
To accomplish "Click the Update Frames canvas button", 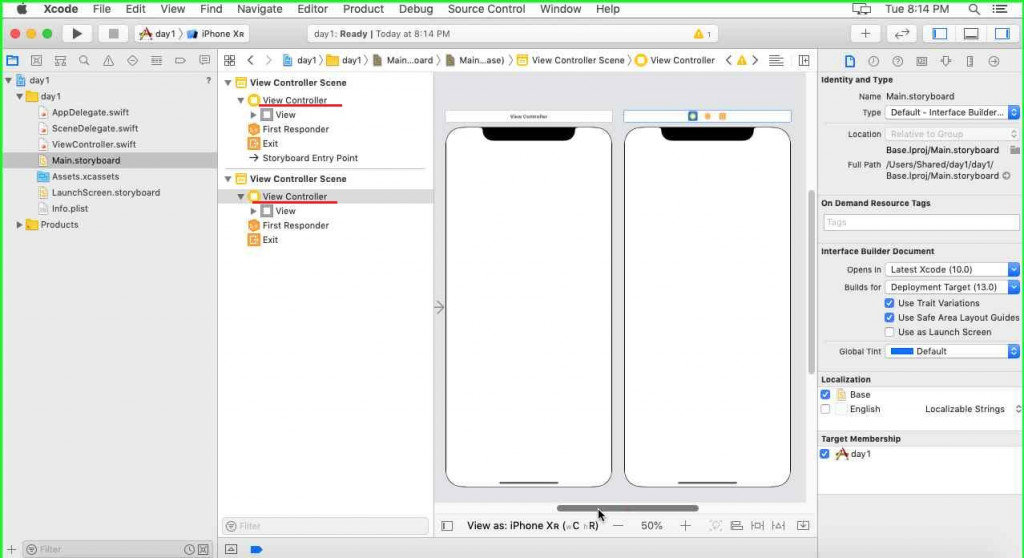I will (716, 525).
